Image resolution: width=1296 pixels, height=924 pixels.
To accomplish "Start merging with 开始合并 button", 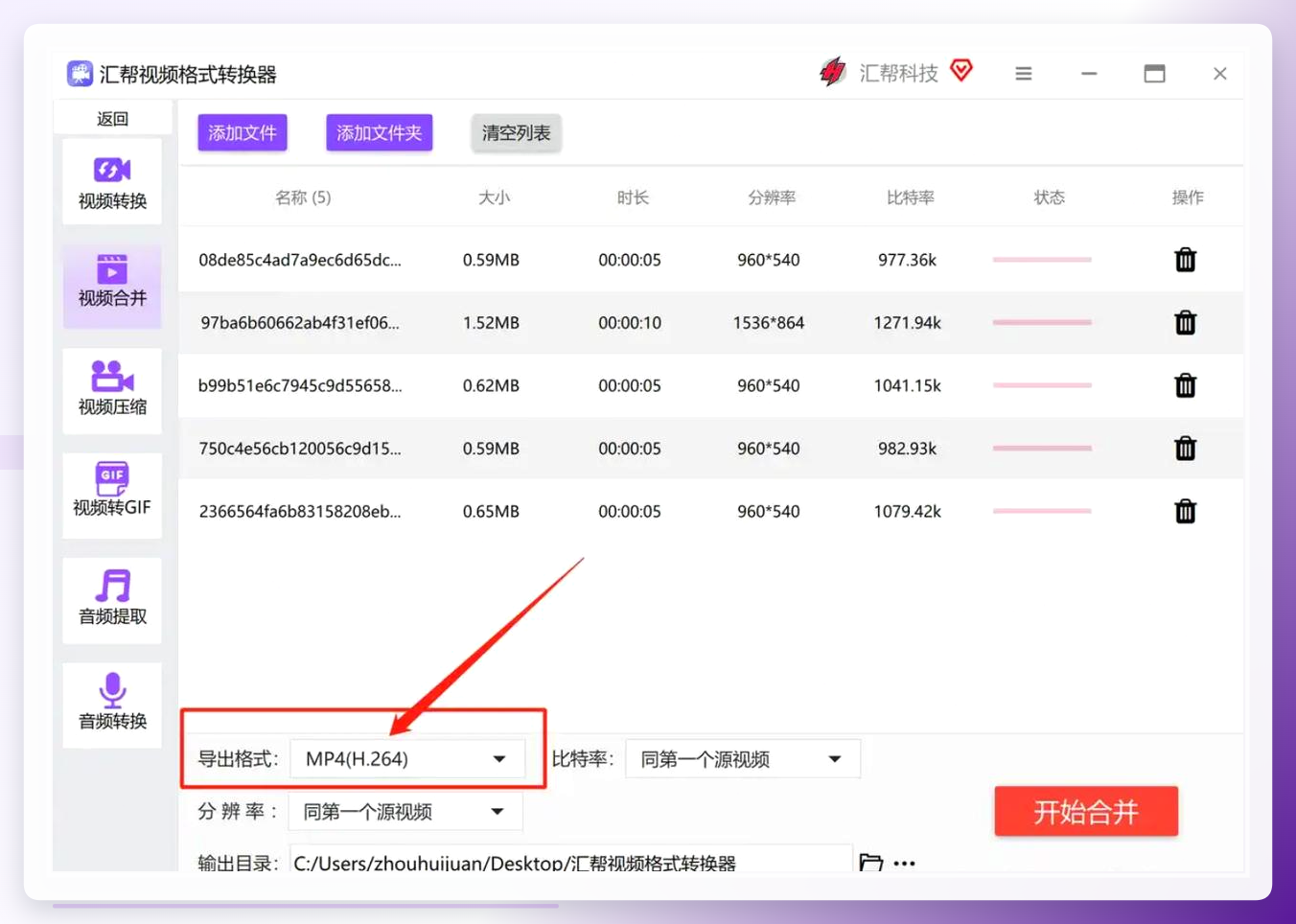I will tap(1086, 812).
